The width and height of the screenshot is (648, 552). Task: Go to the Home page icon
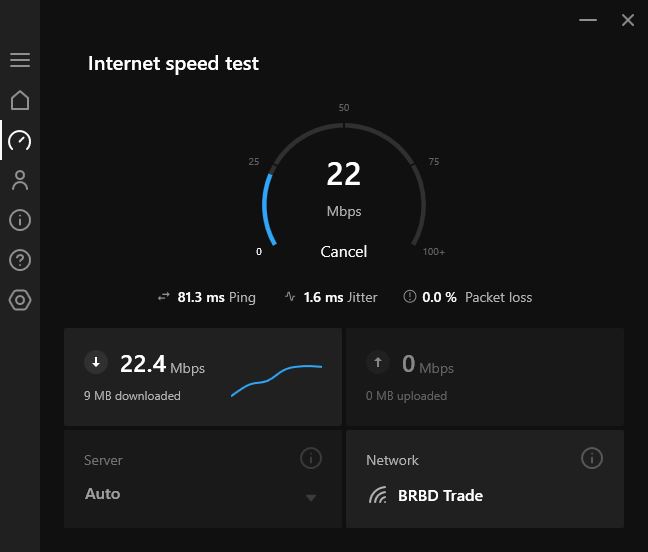pyautogui.click(x=20, y=100)
